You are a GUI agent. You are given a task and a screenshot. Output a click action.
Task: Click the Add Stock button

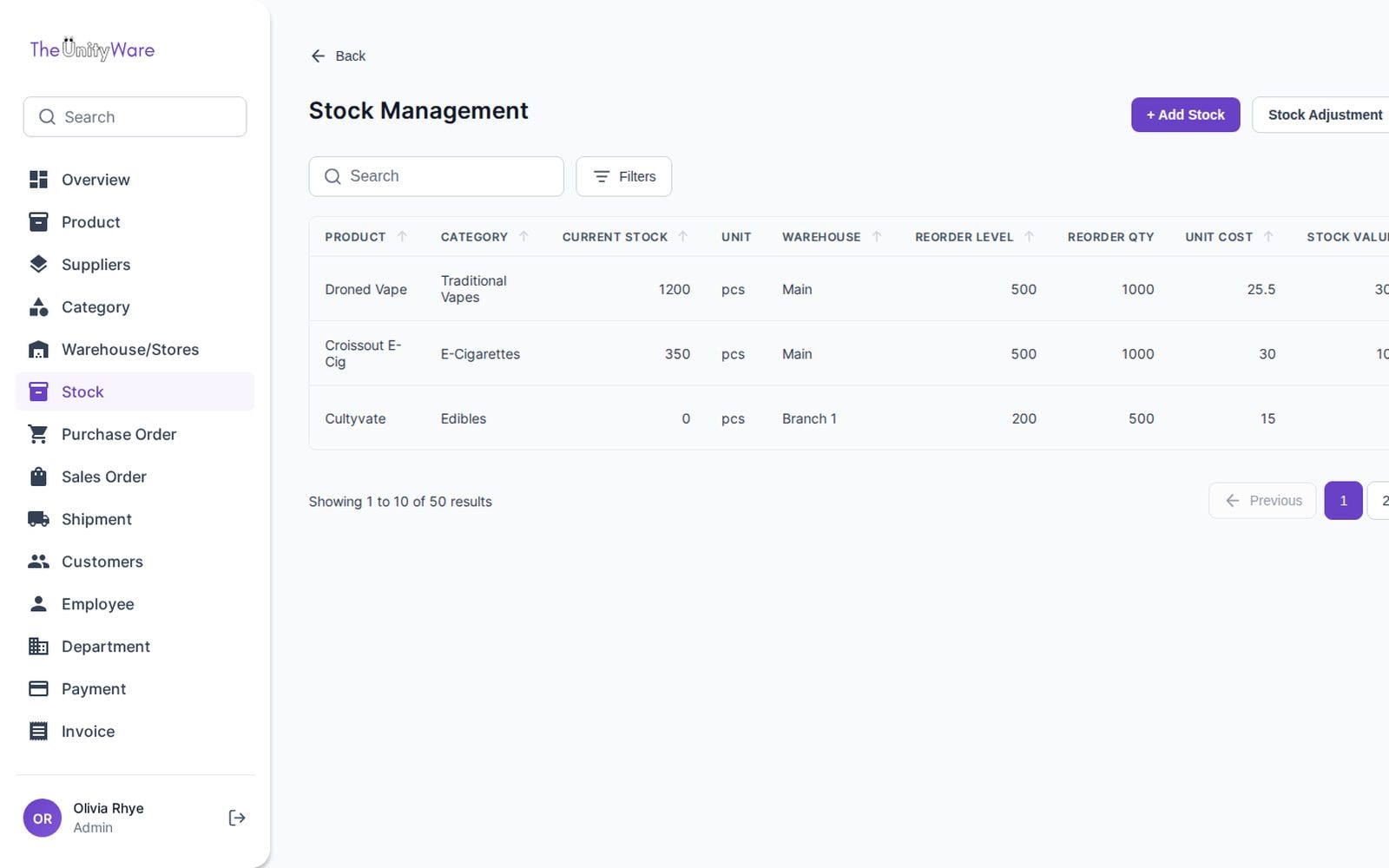coord(1185,115)
